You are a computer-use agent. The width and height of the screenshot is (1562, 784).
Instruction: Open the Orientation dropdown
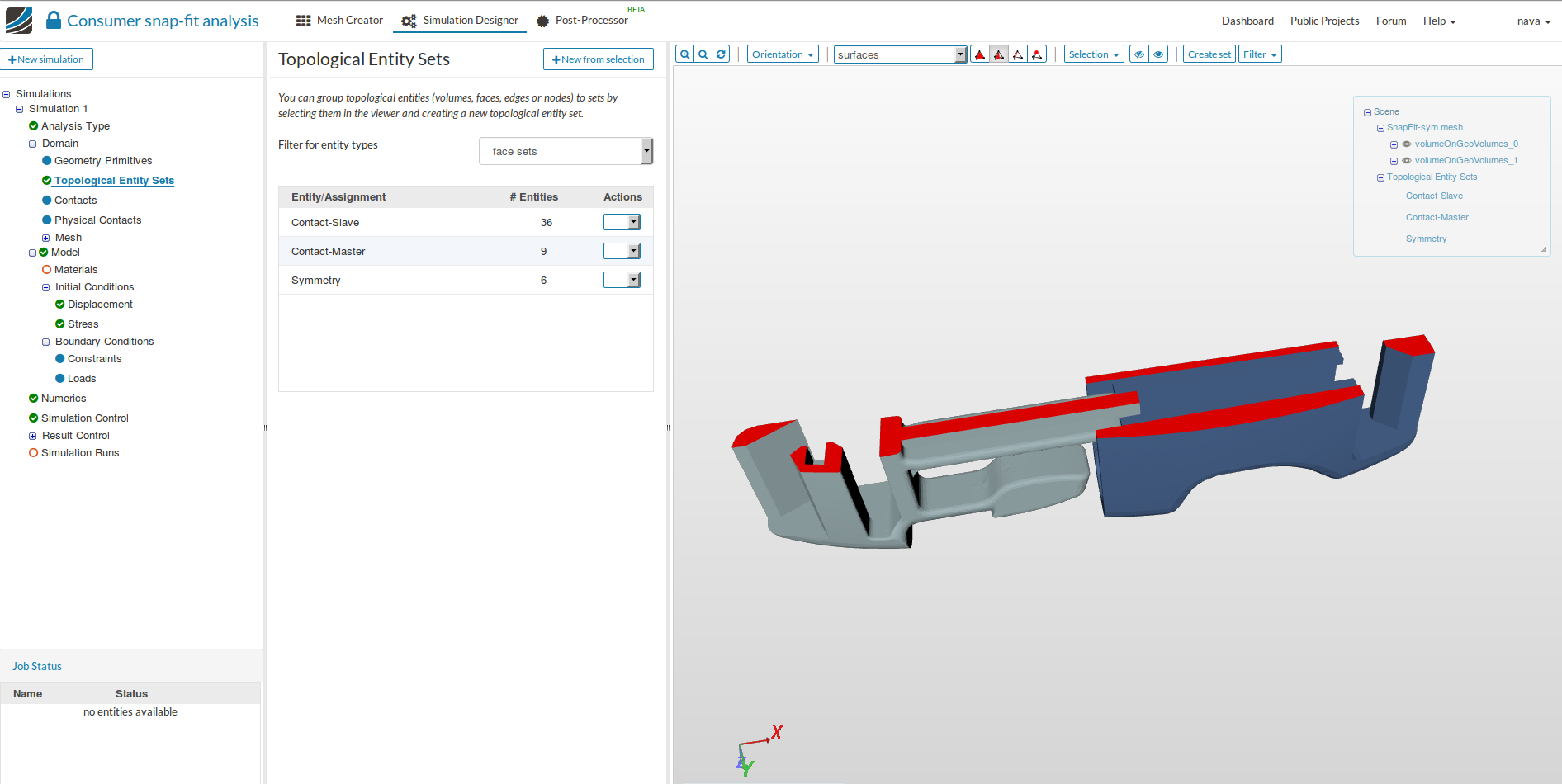click(783, 54)
